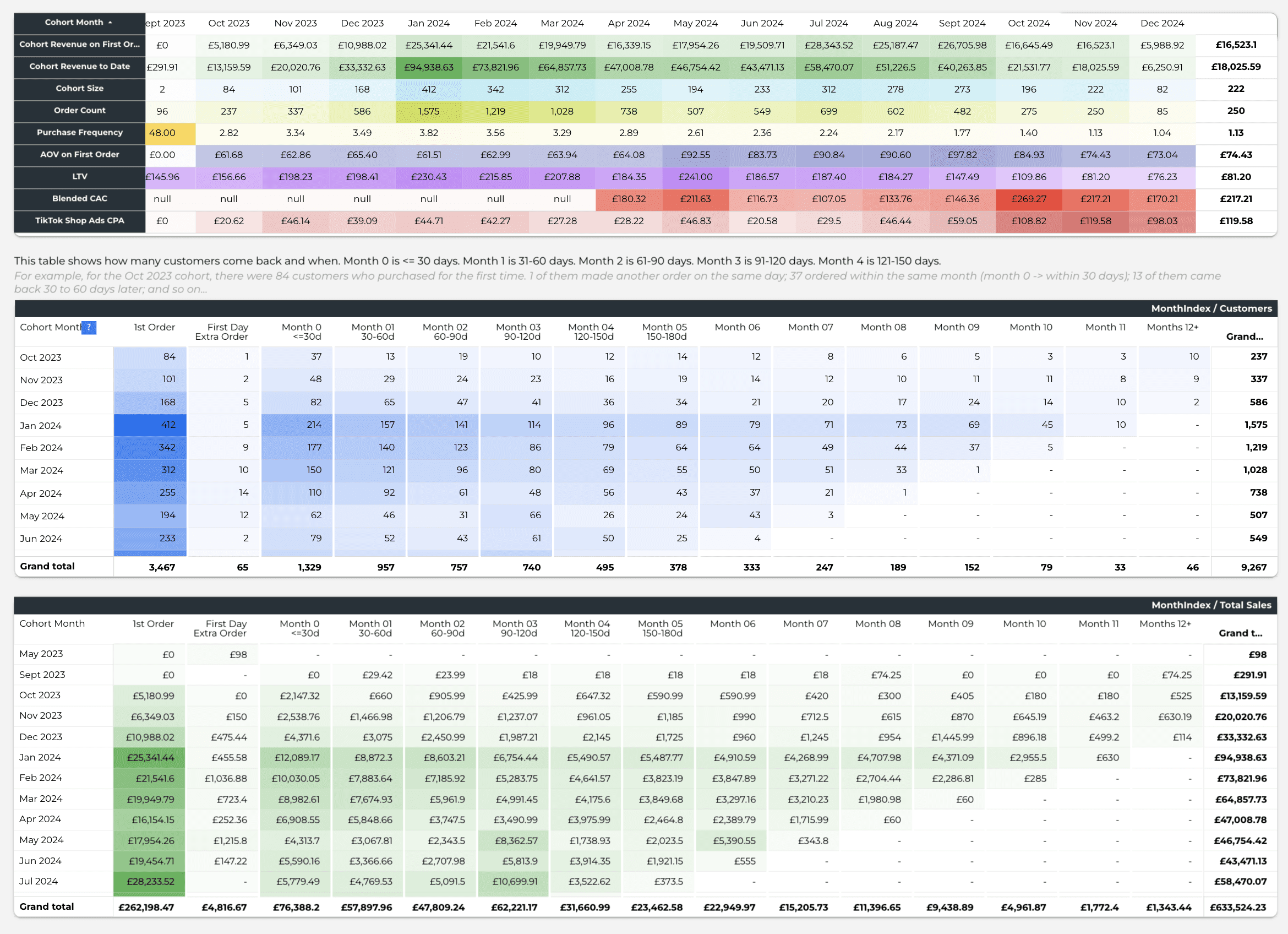Select the 'TikTok Shop Ads CPA' row header
The height and width of the screenshot is (934, 1288).
[x=79, y=221]
